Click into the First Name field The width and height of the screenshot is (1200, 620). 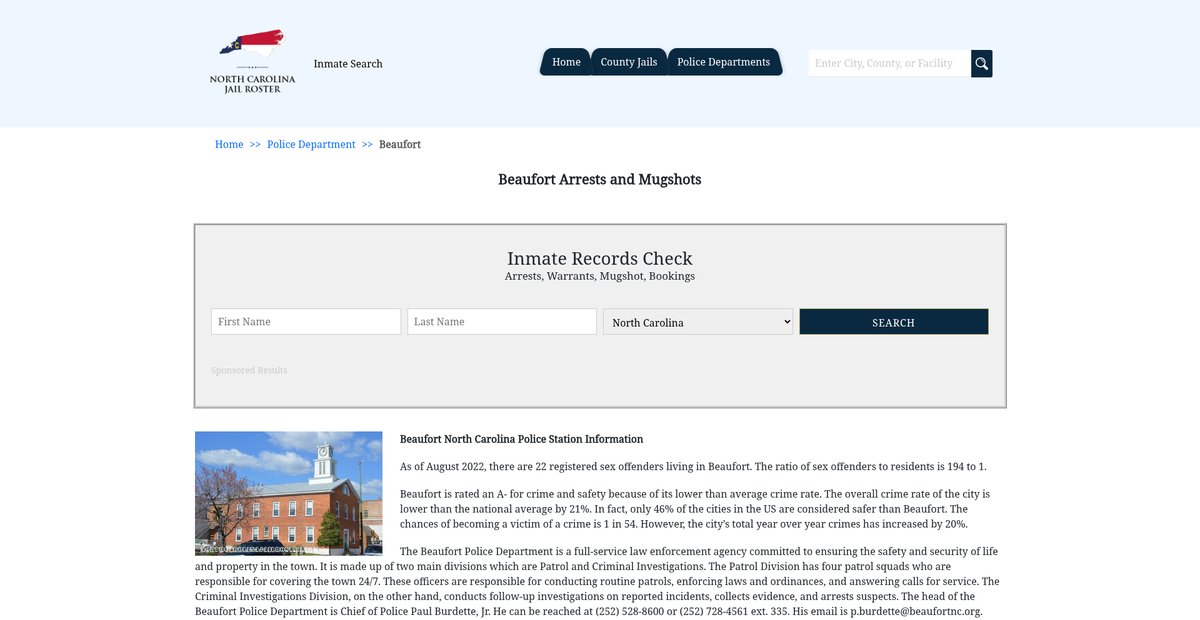(306, 321)
